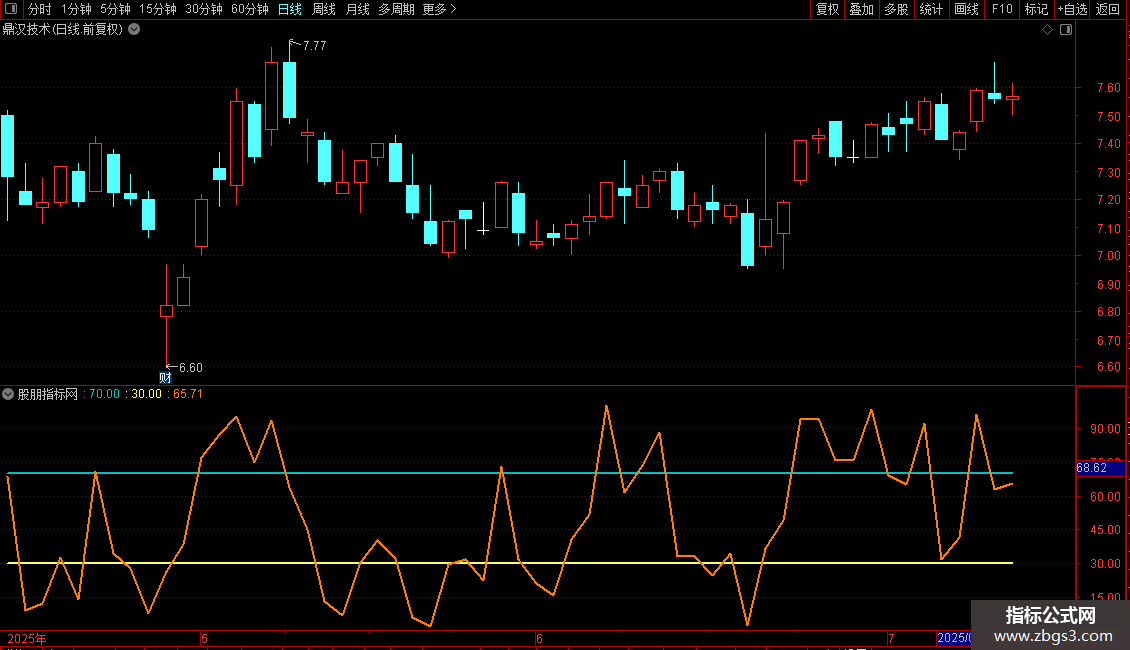Click the month 6 timeline marker
Image resolution: width=1130 pixels, height=650 pixels.
[539, 638]
